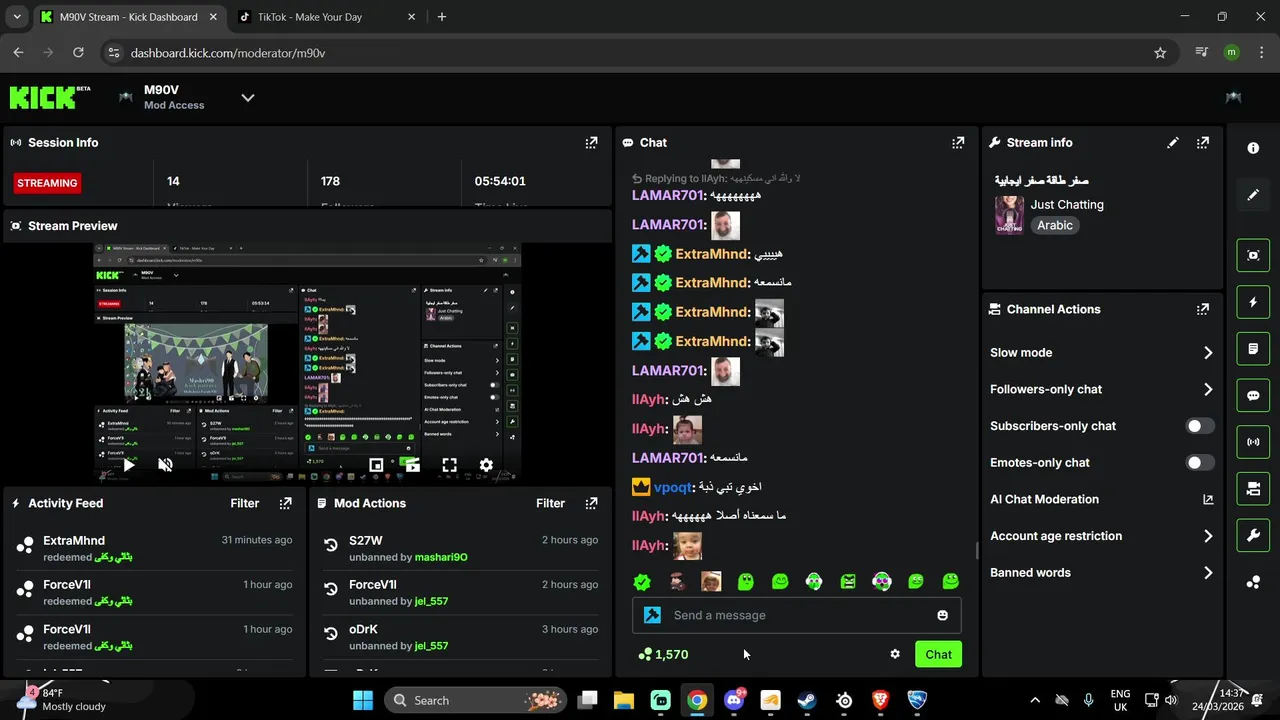Open Discord from the taskbar
Screen dimensions: 1280x720
click(734, 700)
